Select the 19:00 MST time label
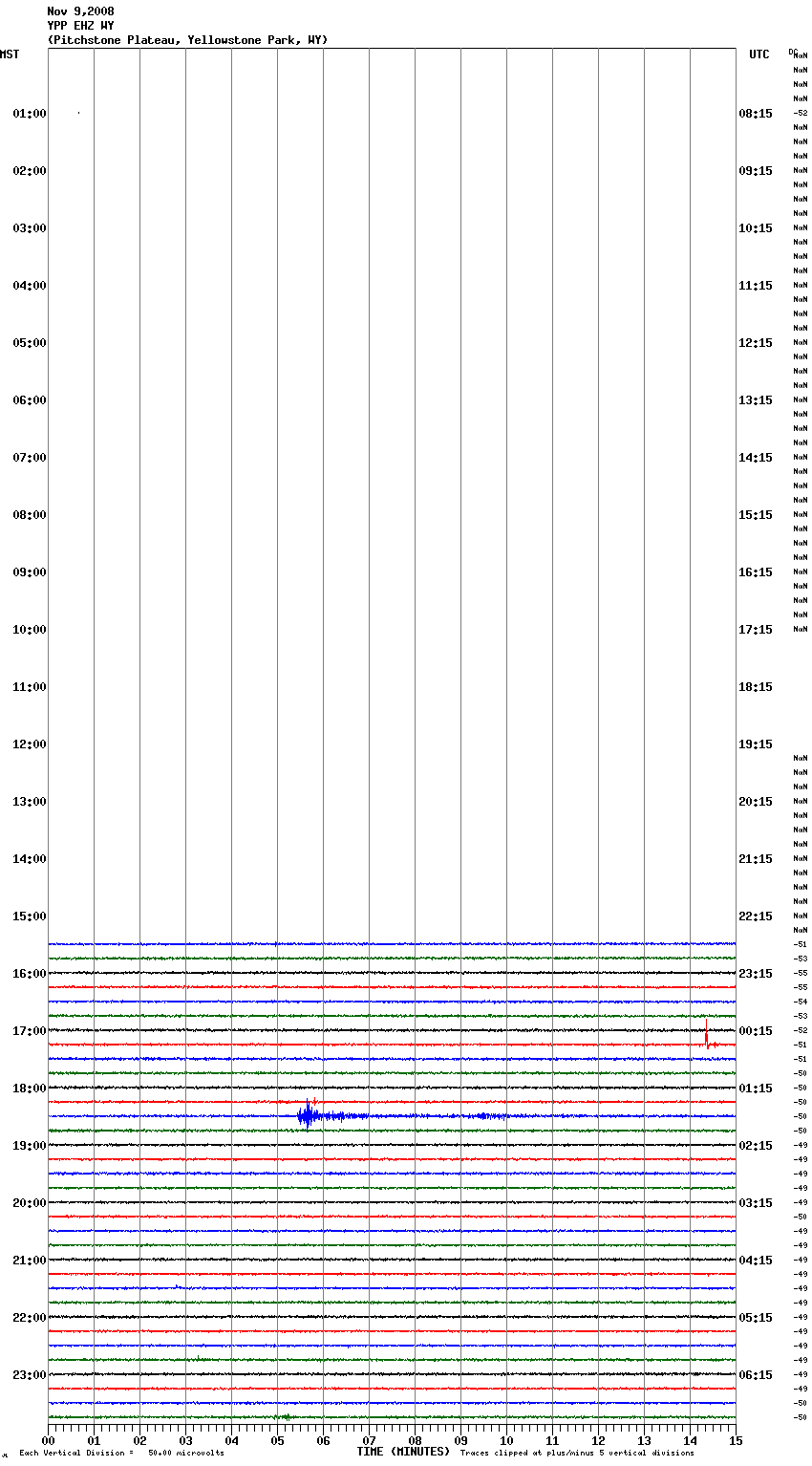The width and height of the screenshot is (812, 1466). click(30, 1146)
